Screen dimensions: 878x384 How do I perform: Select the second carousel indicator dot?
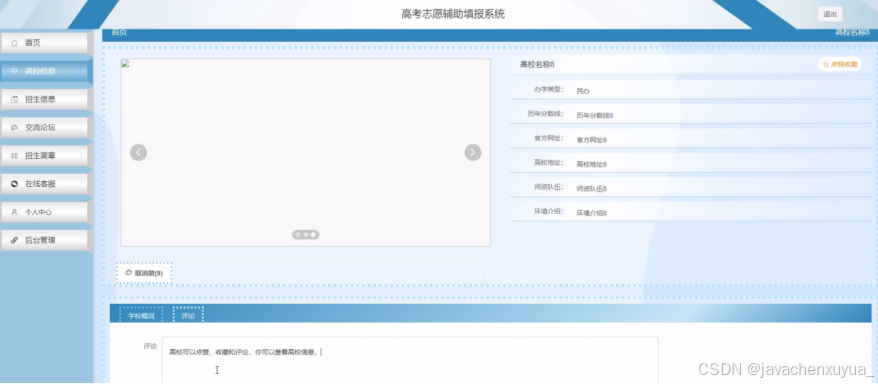pos(306,235)
